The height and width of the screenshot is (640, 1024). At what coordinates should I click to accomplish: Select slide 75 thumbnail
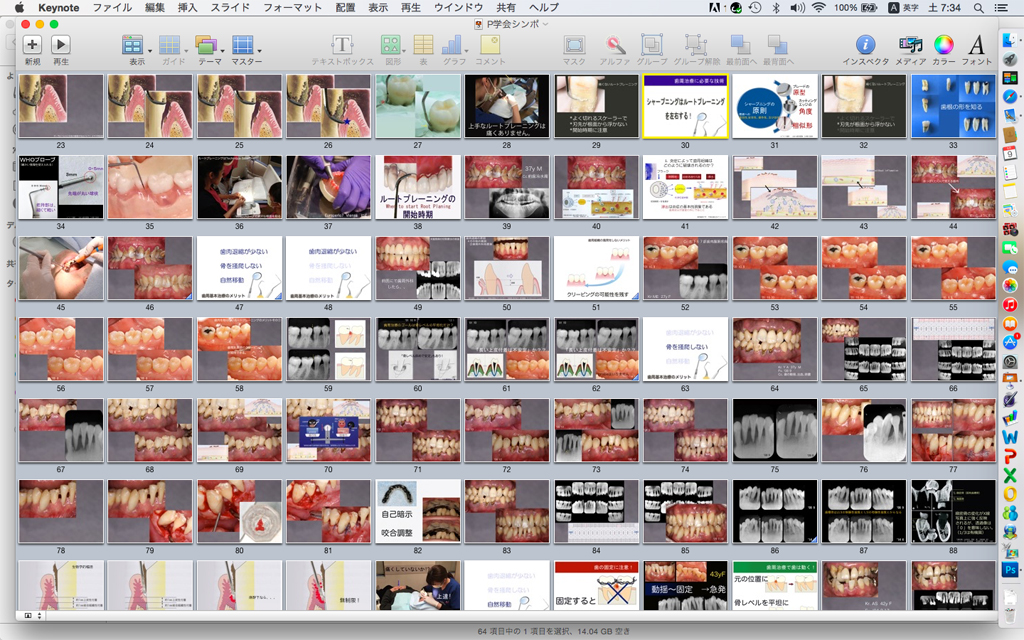775,430
